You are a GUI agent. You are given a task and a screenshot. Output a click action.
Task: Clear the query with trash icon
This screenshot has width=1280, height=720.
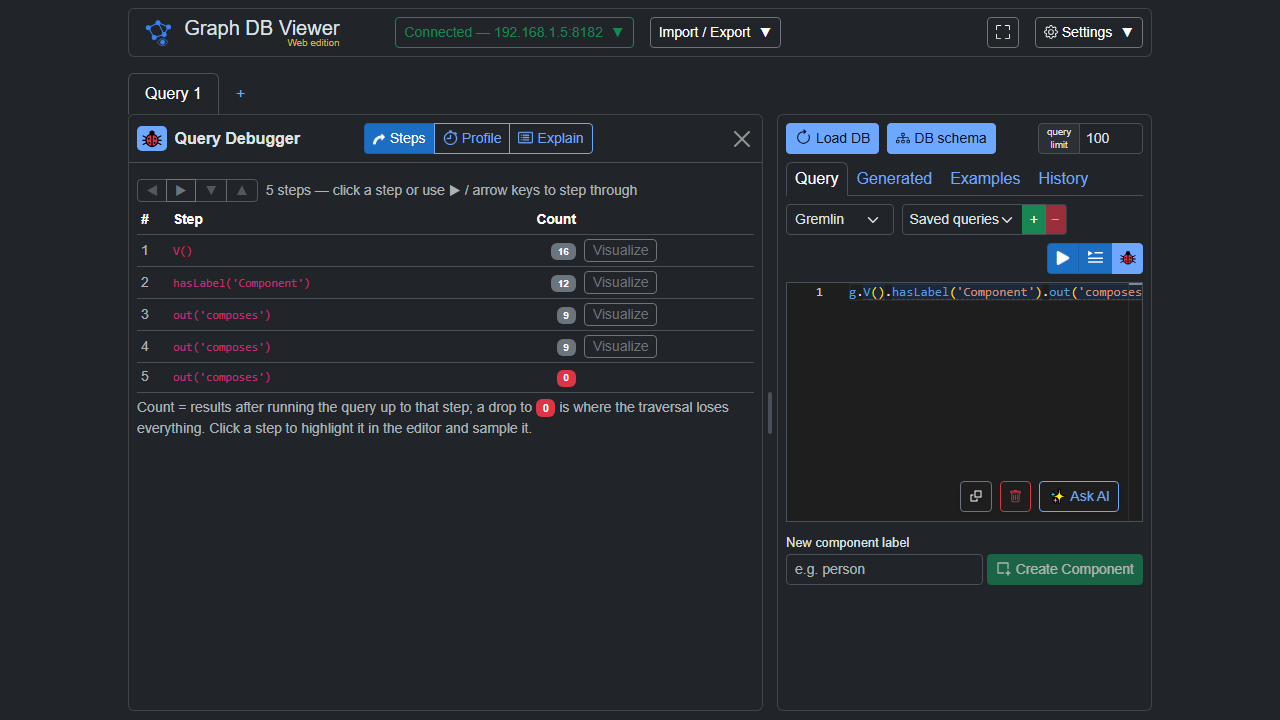1015,496
